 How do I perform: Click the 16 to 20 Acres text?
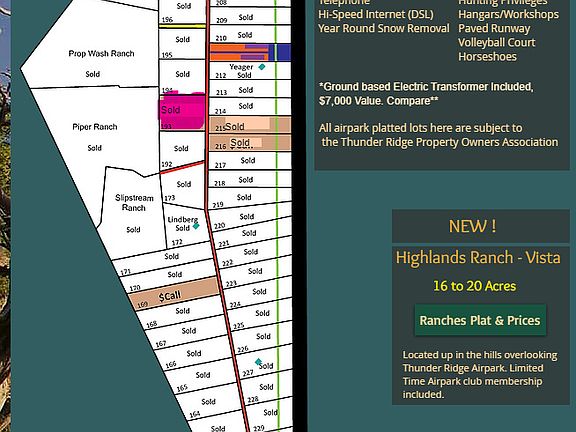[x=475, y=286]
